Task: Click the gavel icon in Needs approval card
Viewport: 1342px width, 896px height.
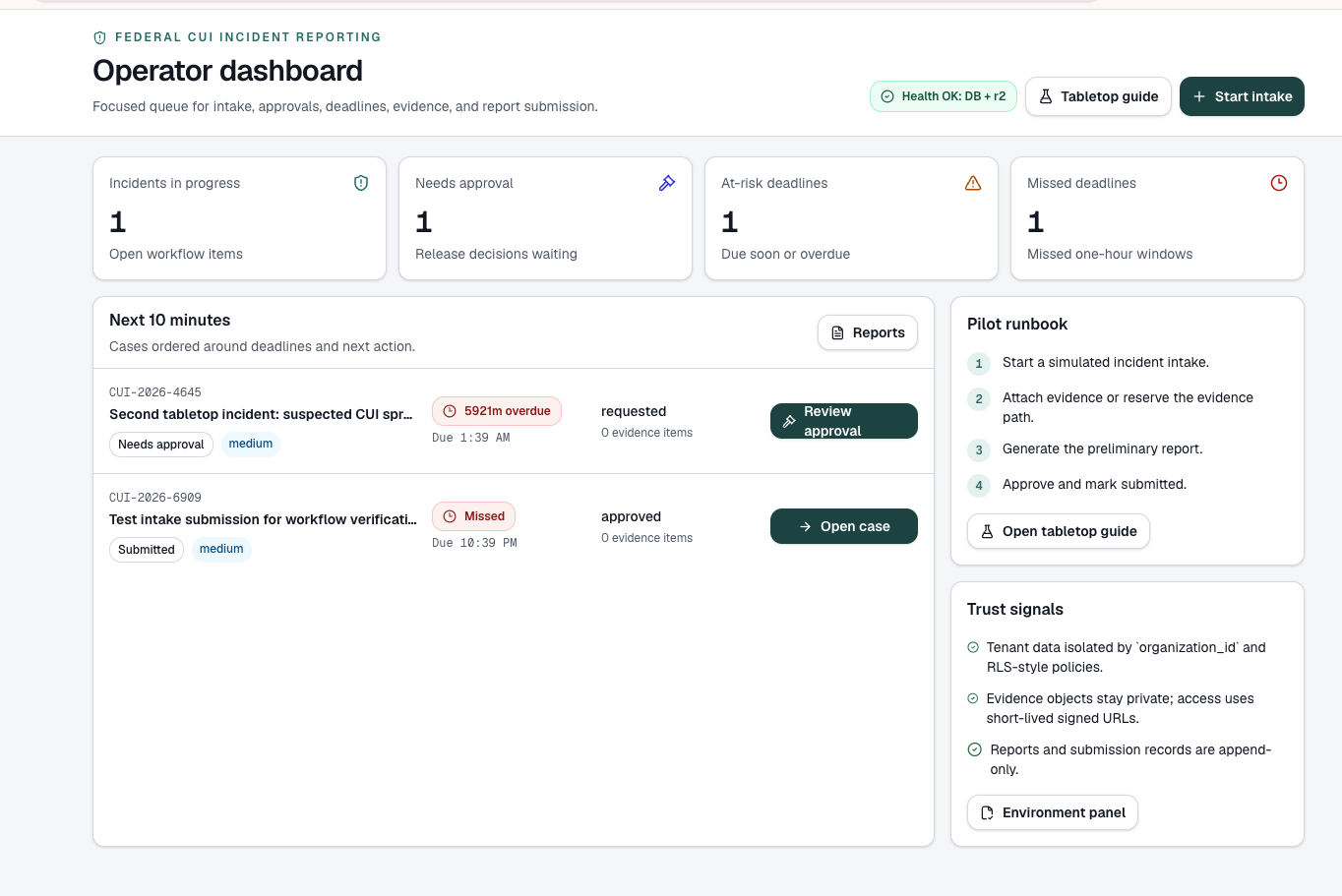Action: [x=667, y=183]
